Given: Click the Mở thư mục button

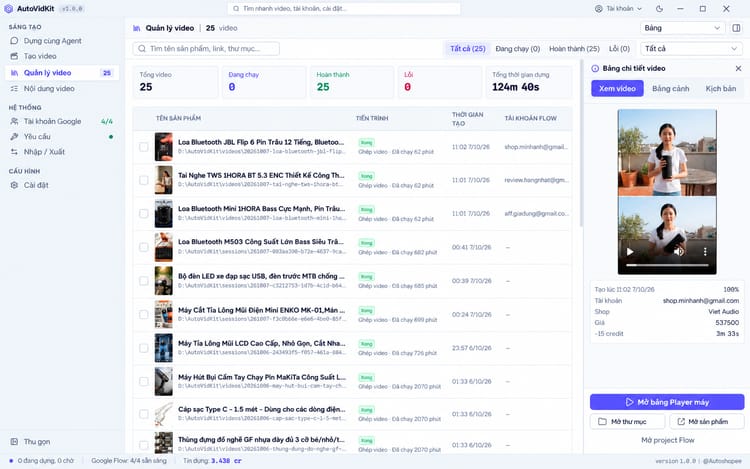Looking at the screenshot, I should [x=628, y=422].
